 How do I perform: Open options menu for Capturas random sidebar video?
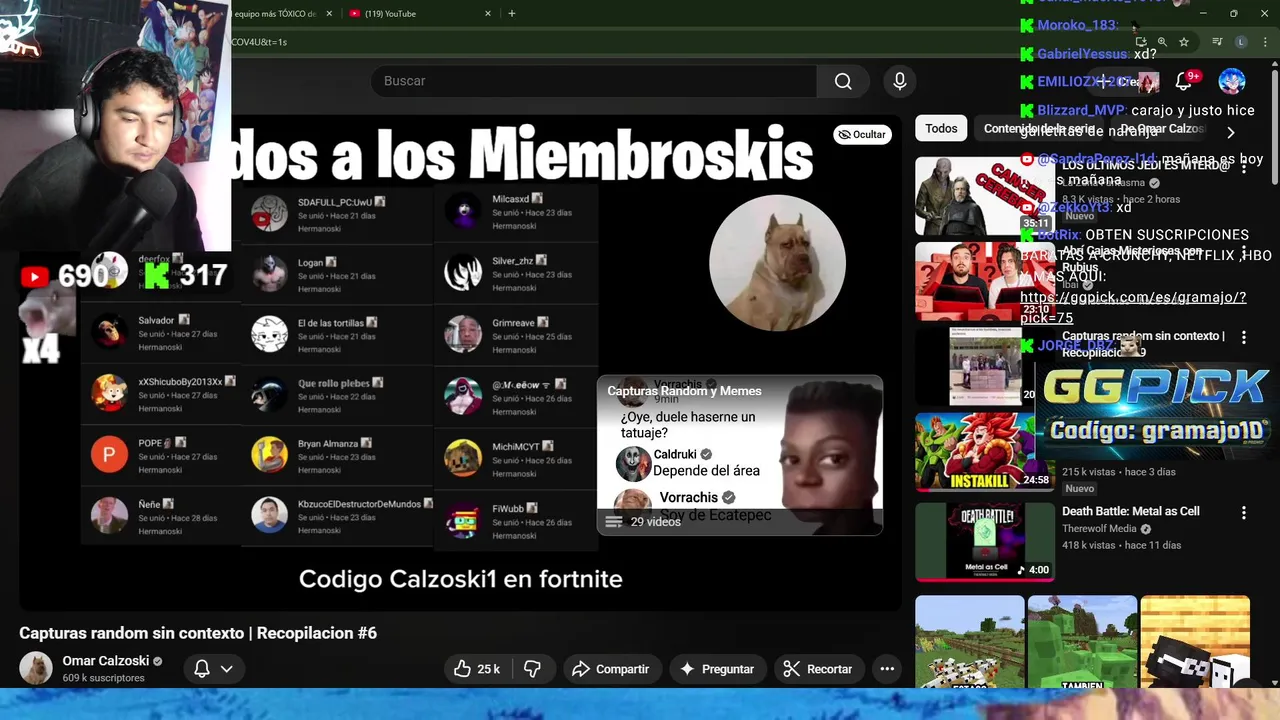tap(1244, 338)
